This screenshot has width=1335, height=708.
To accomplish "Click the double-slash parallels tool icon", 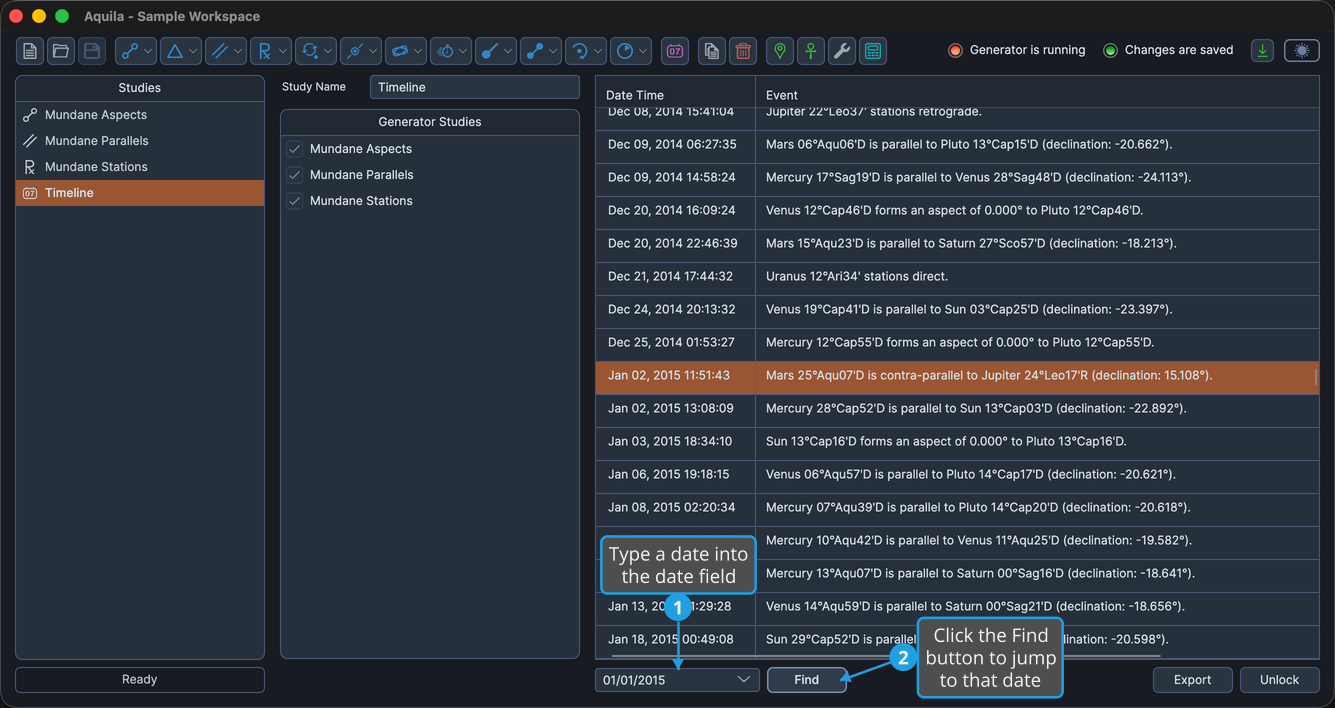I will tap(219, 51).
